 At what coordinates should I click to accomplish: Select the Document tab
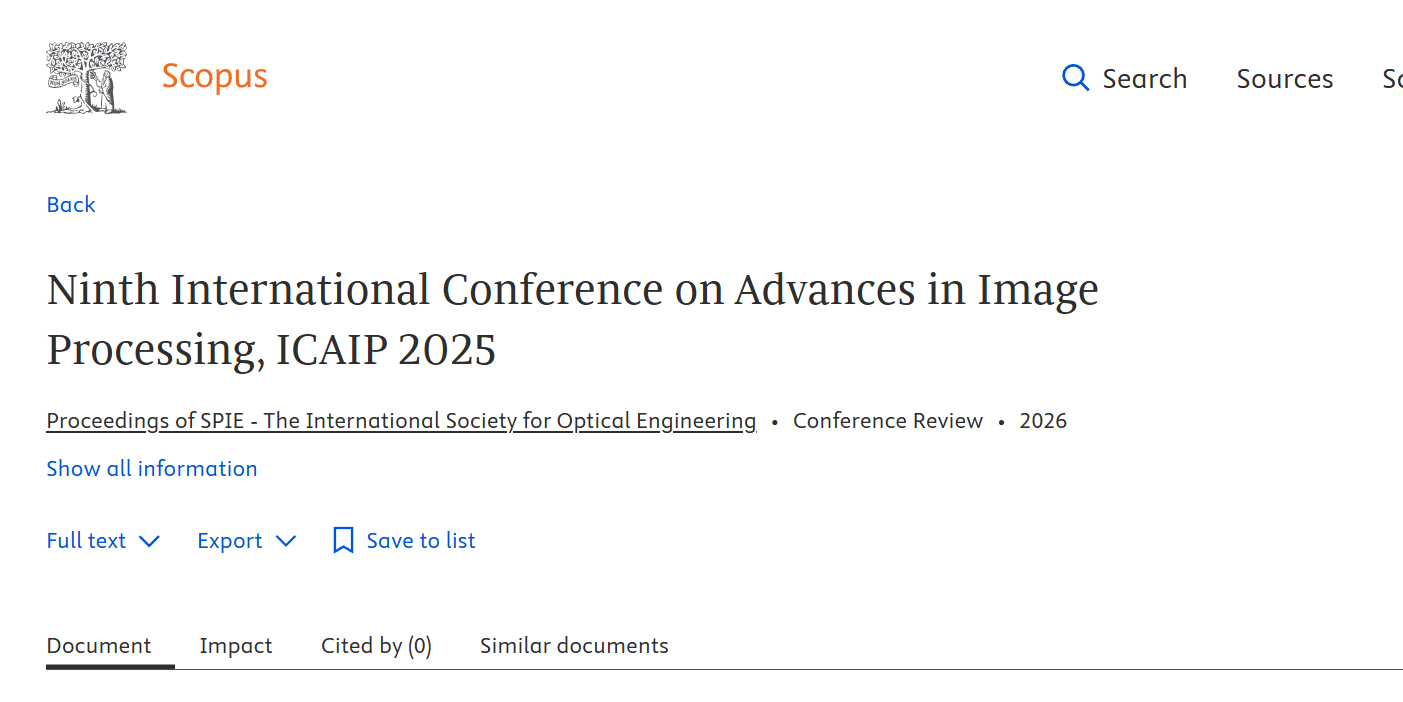99,646
